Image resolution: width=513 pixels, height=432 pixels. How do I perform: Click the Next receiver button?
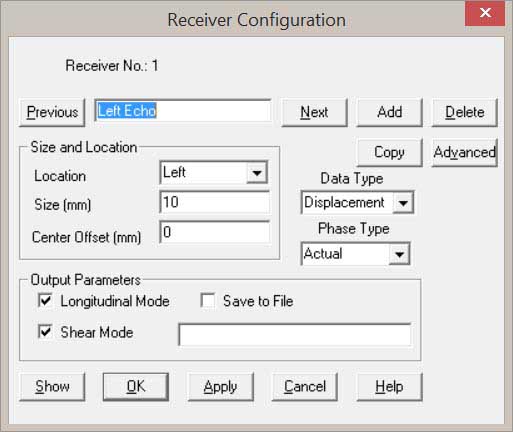click(x=314, y=112)
